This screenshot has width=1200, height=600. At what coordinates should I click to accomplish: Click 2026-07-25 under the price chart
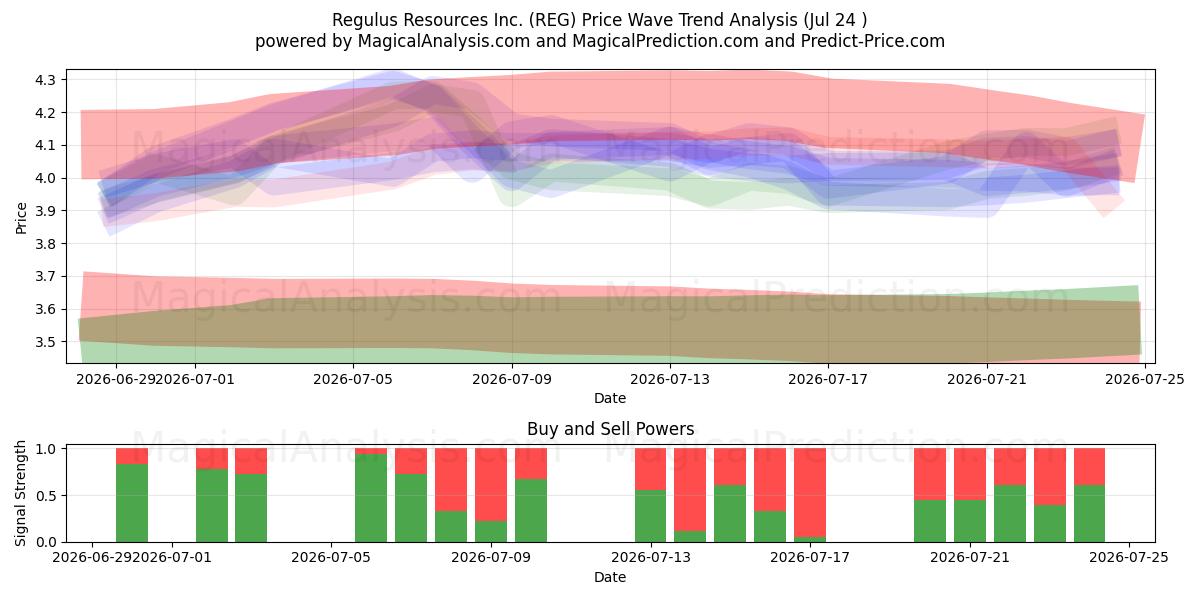point(1145,379)
